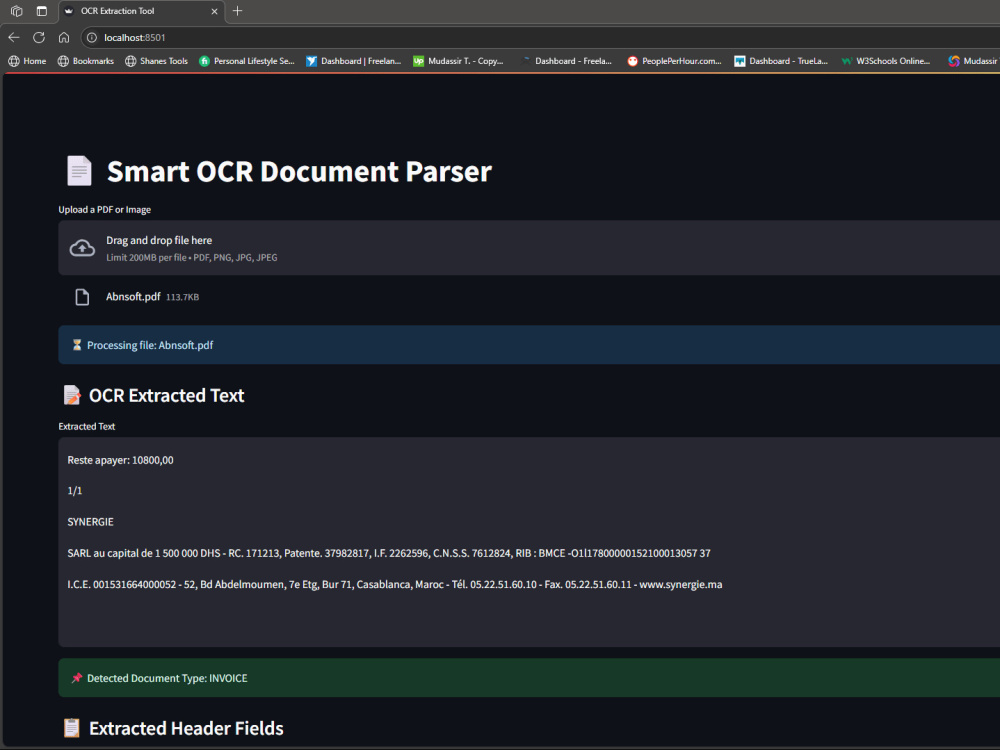Open the PeoplePerHour.com... bookmark
Image resolution: width=1000 pixels, height=750 pixels.
click(x=674, y=61)
